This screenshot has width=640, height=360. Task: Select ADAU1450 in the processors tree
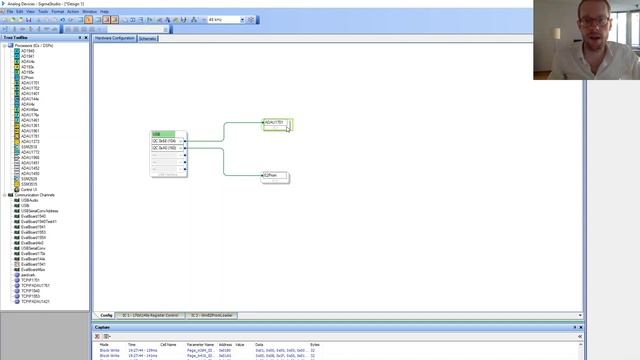[x=30, y=173]
